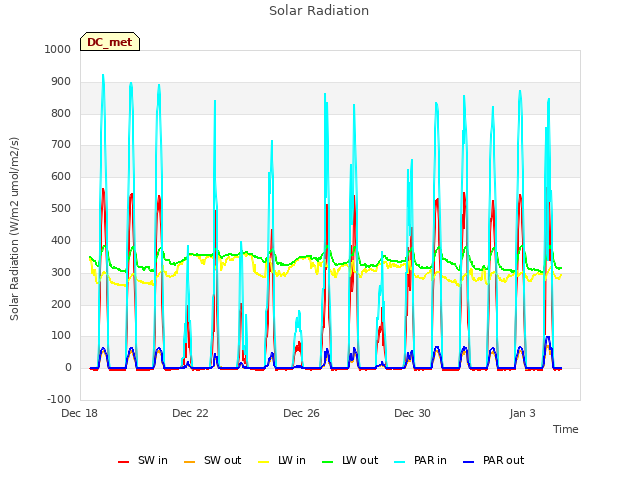
Task: Click the Dec 26 x-axis label
Action: point(301,413)
